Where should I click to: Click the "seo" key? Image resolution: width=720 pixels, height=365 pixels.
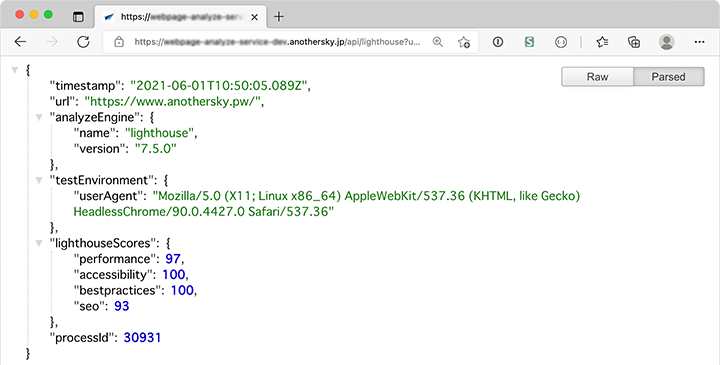tap(89, 306)
